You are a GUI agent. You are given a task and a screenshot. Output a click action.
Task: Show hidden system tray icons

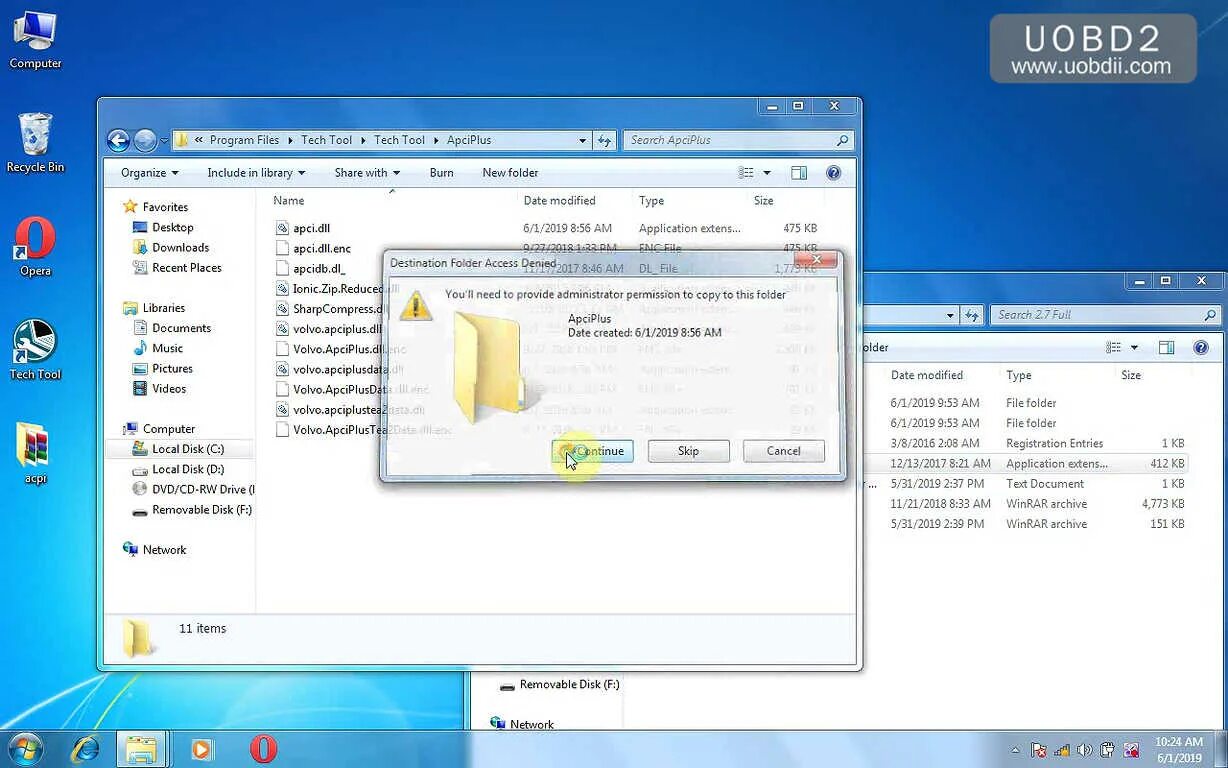[1016, 750]
